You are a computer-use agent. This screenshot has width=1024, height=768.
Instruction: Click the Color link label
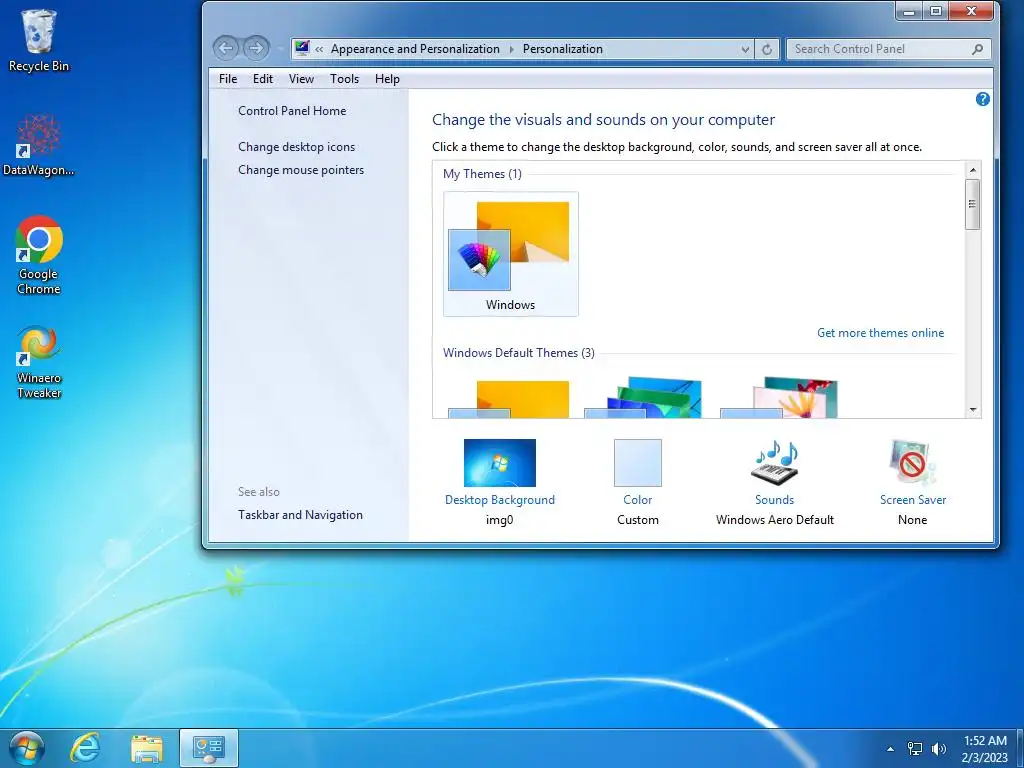click(x=637, y=500)
